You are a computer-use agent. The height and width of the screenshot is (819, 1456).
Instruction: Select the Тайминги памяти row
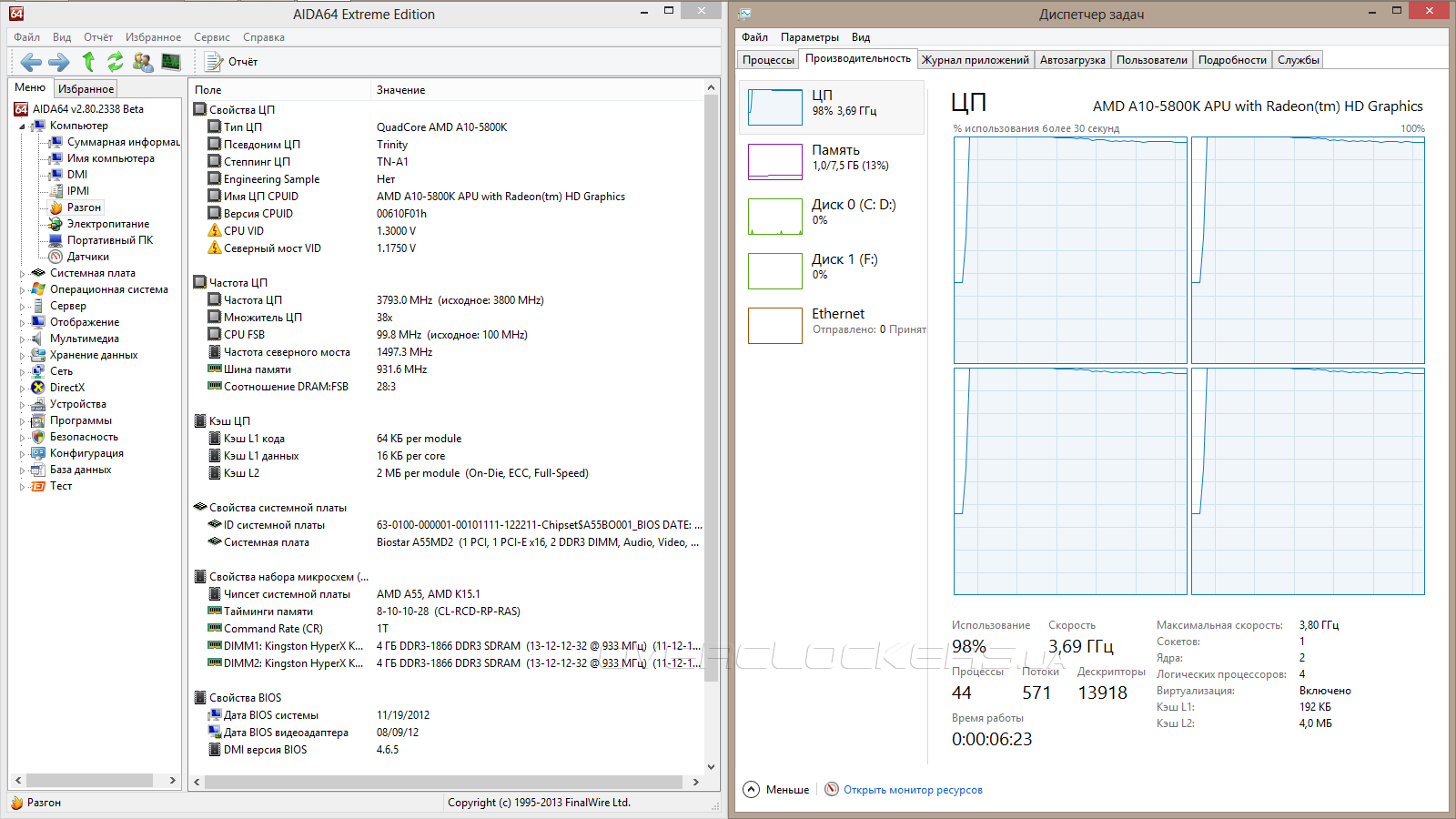446,612
